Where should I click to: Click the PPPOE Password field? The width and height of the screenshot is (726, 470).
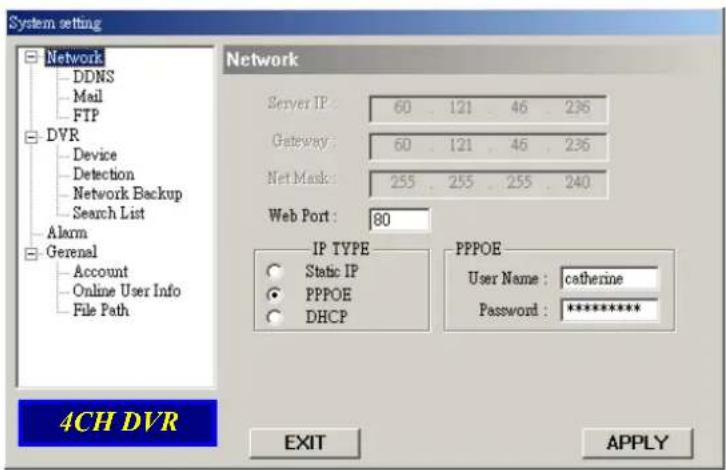click(x=609, y=309)
